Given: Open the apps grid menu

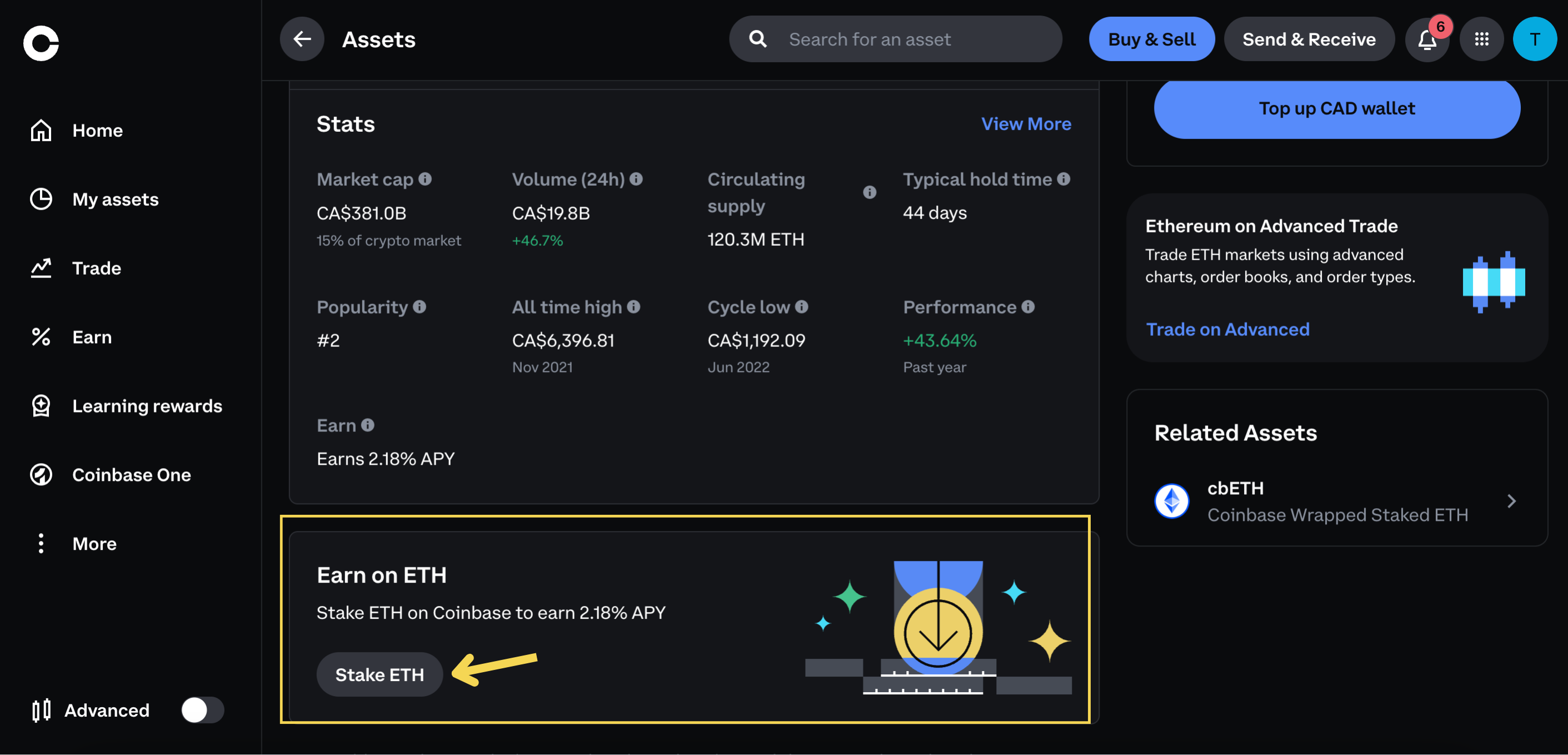Looking at the screenshot, I should [1481, 39].
